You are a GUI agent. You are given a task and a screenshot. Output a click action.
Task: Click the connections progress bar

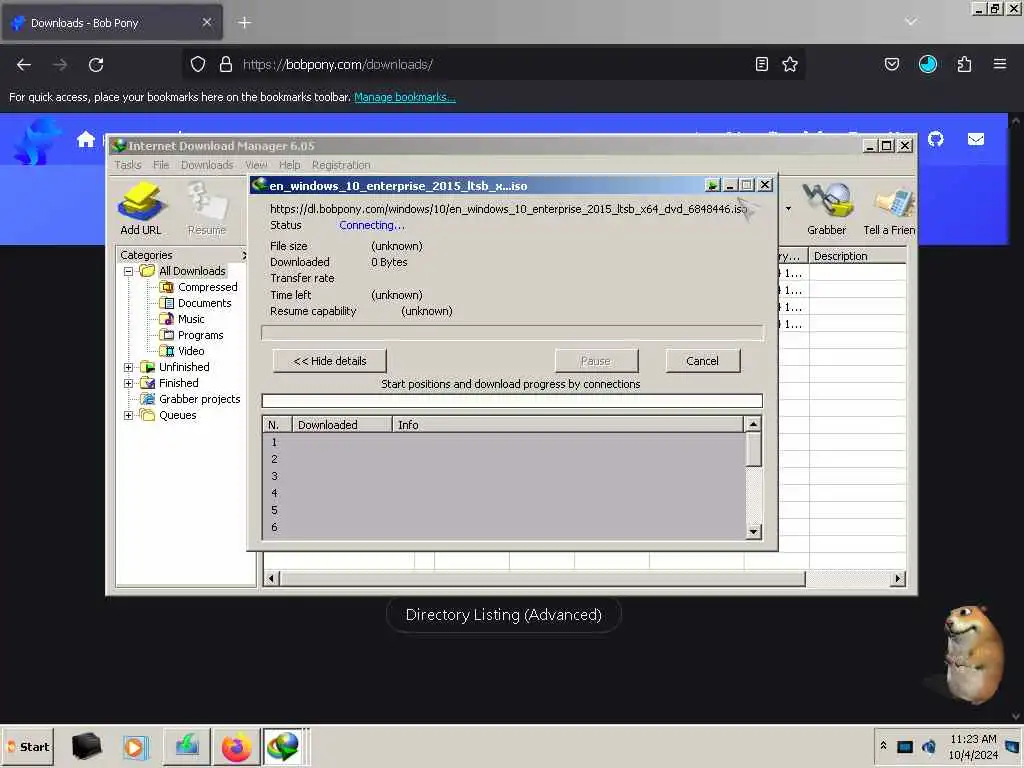click(512, 400)
